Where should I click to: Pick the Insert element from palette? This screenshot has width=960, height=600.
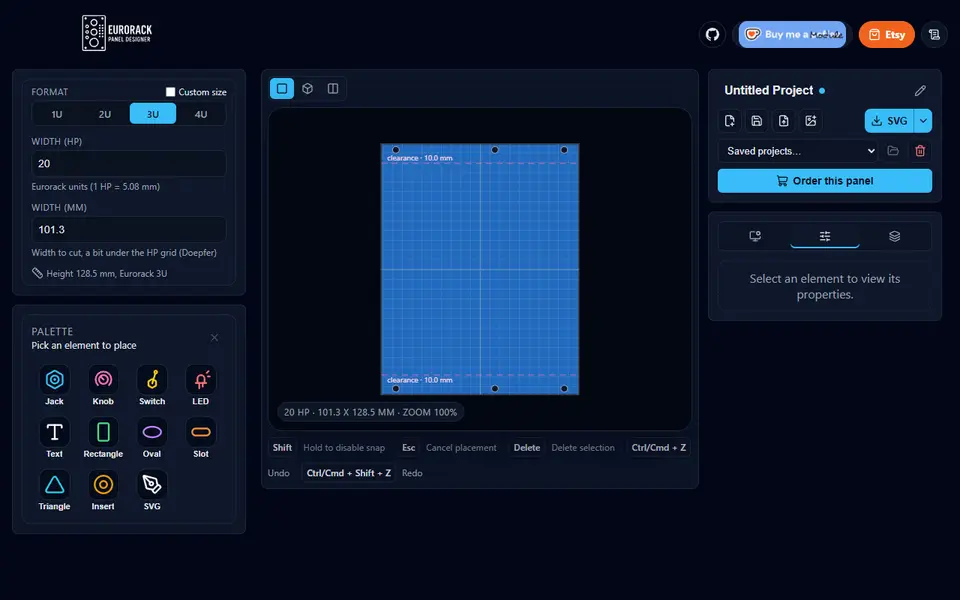pyautogui.click(x=103, y=491)
